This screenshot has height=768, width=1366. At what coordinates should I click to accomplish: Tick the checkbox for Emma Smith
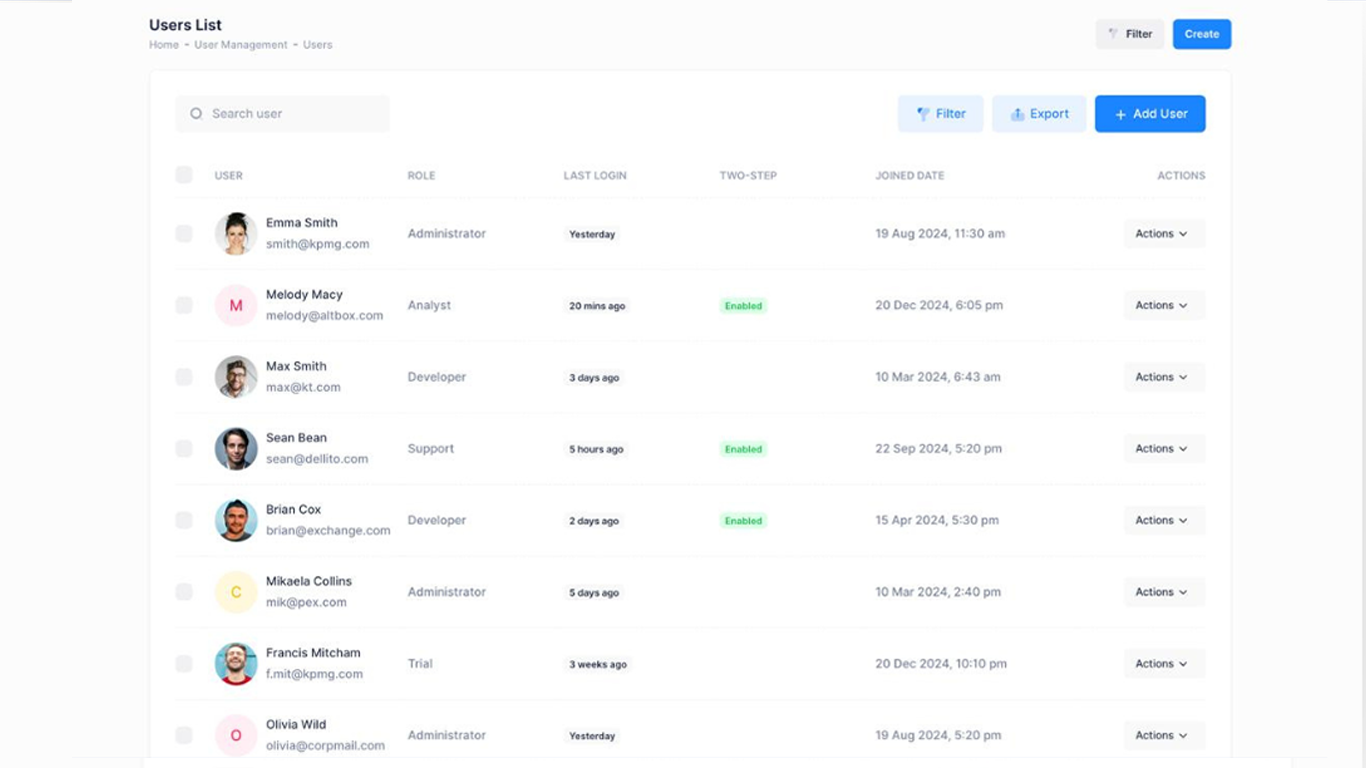[x=184, y=233]
